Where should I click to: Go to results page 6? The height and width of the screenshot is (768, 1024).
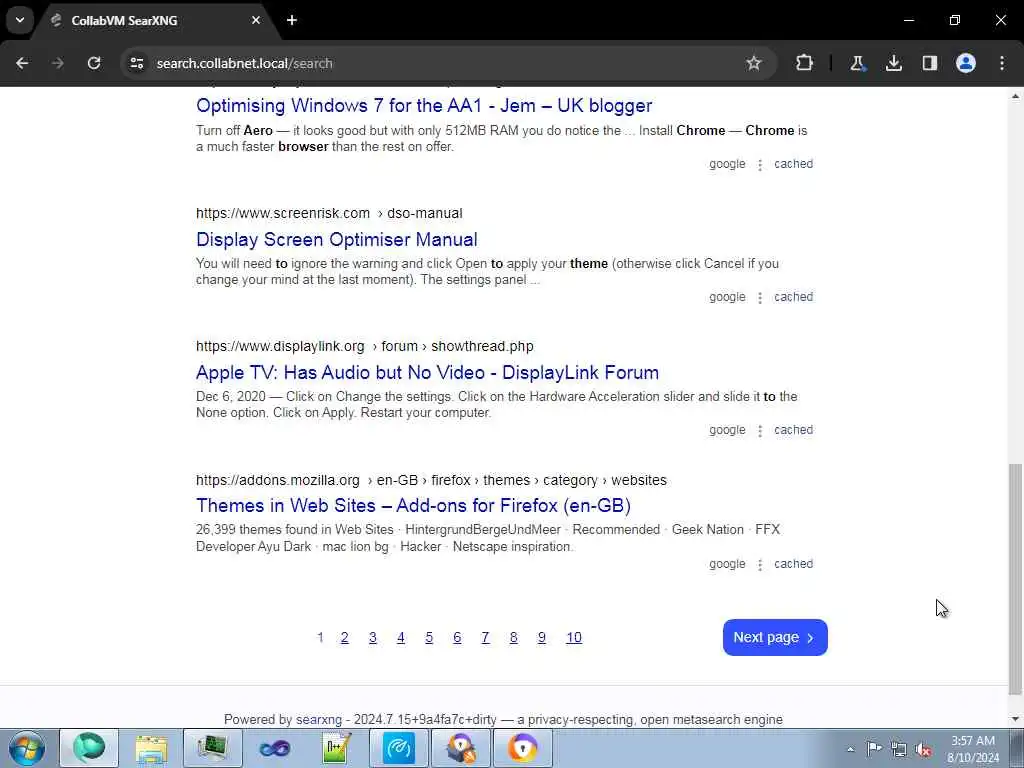click(456, 637)
